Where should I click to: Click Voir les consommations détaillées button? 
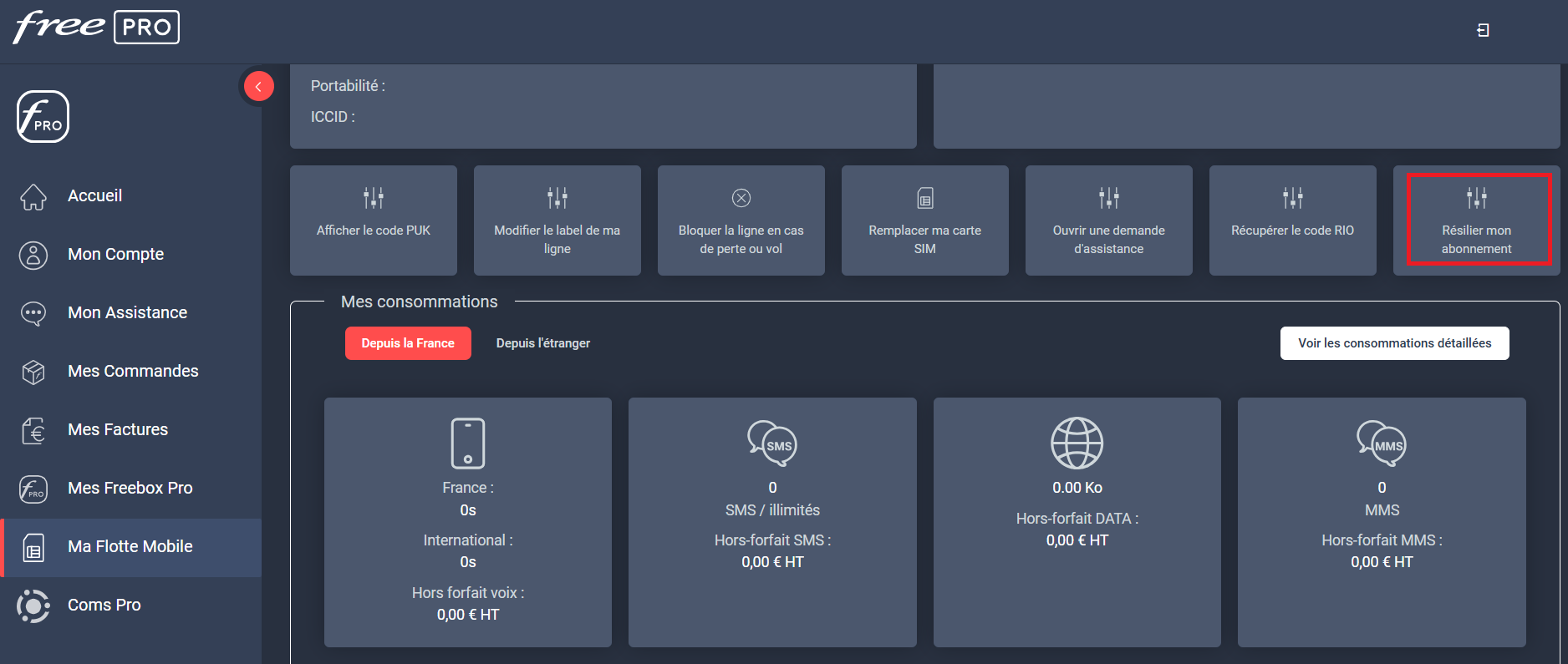[1395, 343]
